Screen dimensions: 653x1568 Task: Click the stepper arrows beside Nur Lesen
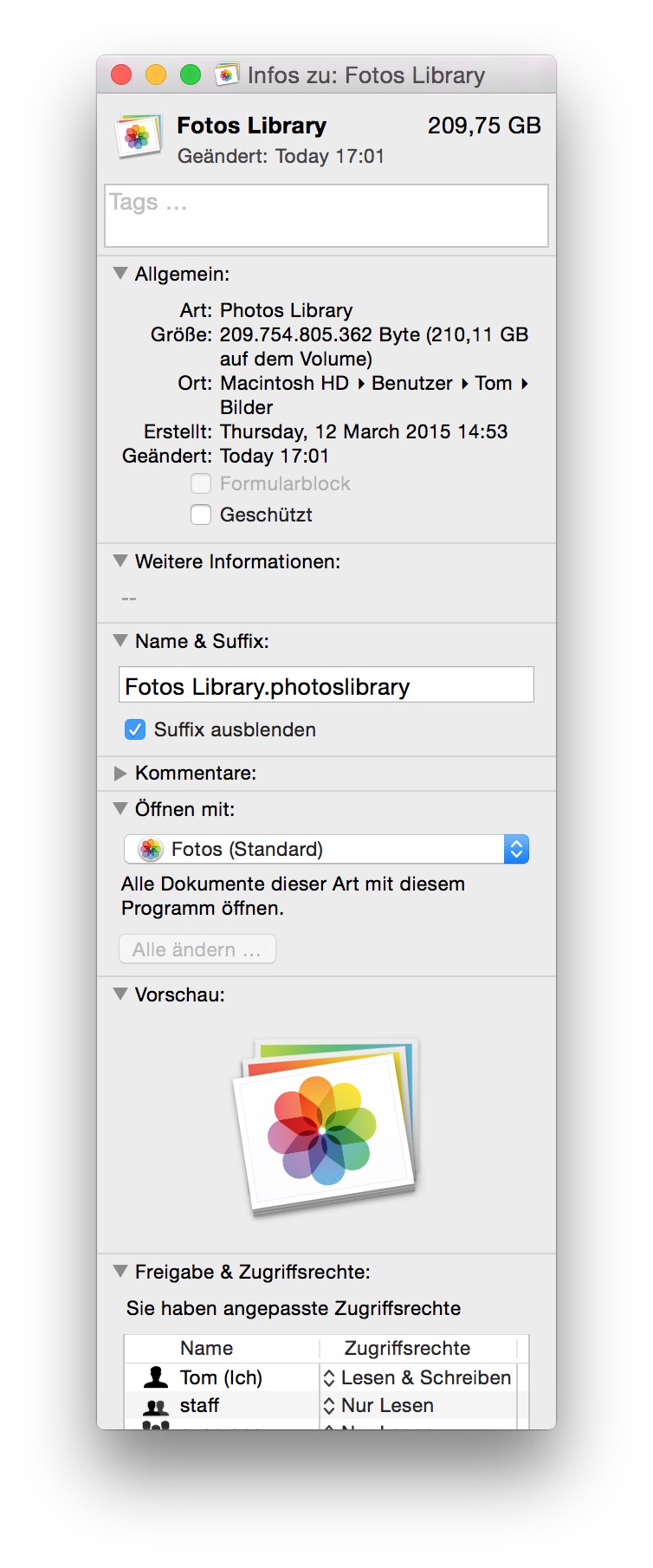[x=329, y=1406]
